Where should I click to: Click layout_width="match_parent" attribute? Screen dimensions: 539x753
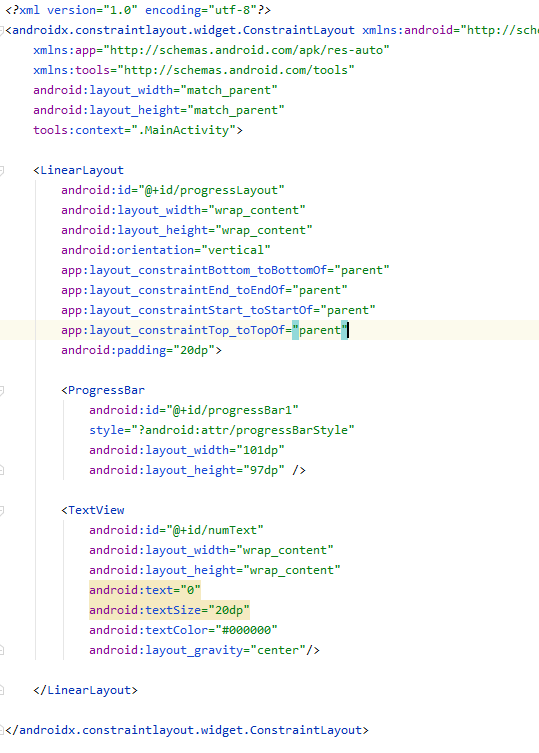pyautogui.click(x=155, y=90)
